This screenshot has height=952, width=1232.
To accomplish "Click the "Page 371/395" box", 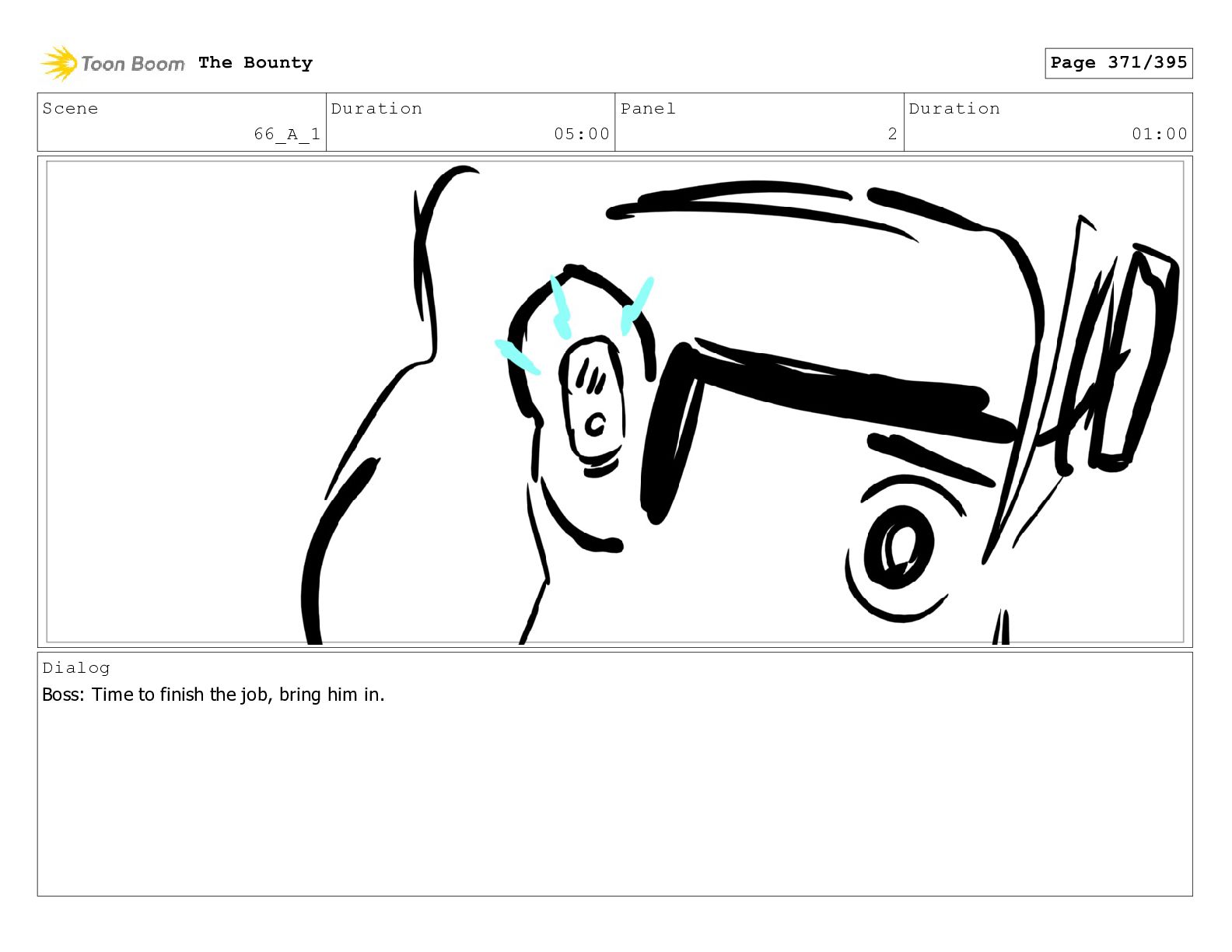I will (x=1118, y=63).
